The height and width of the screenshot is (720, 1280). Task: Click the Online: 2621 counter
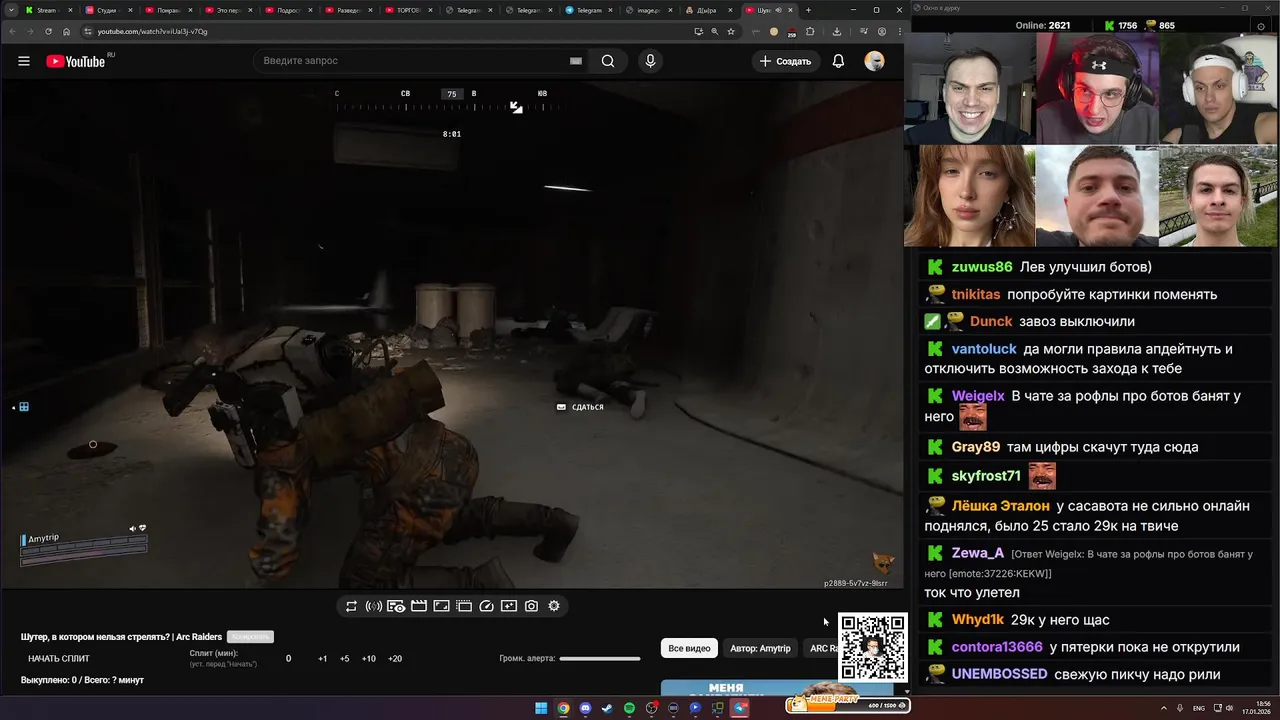tap(1043, 25)
